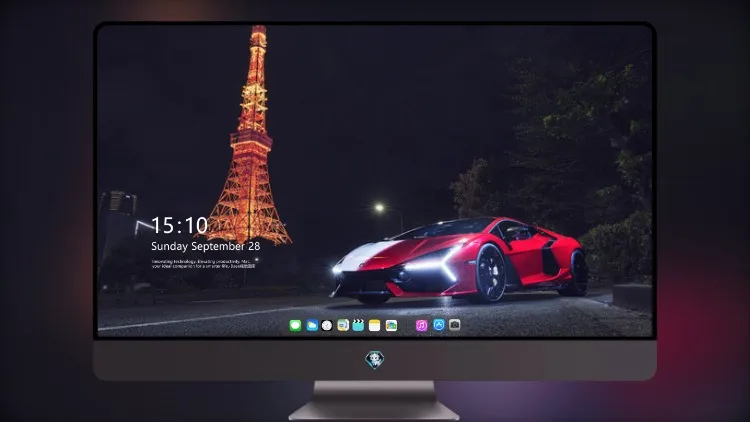
Task: Open the blue App Store icon
Action: pyautogui.click(x=439, y=325)
